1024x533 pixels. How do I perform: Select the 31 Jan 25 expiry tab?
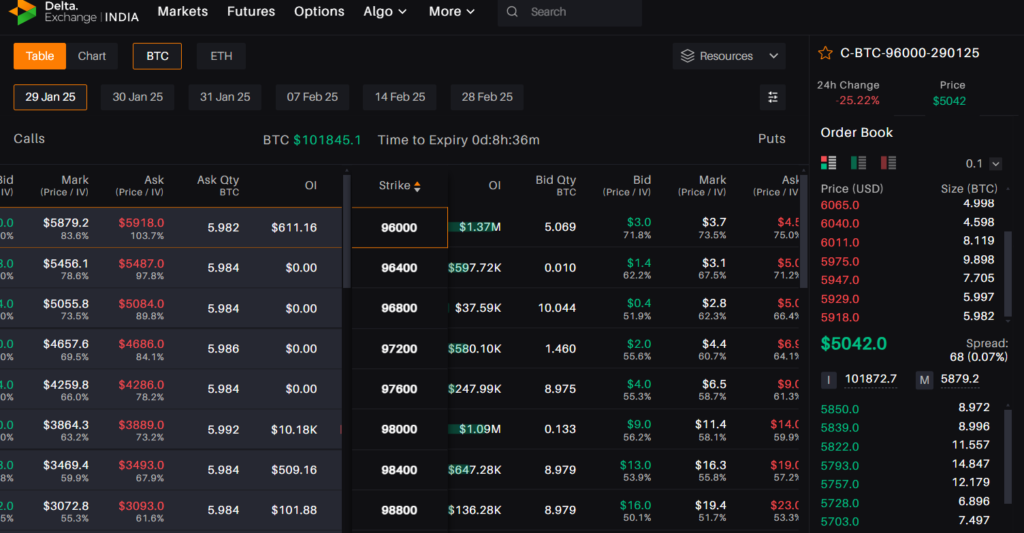225,97
